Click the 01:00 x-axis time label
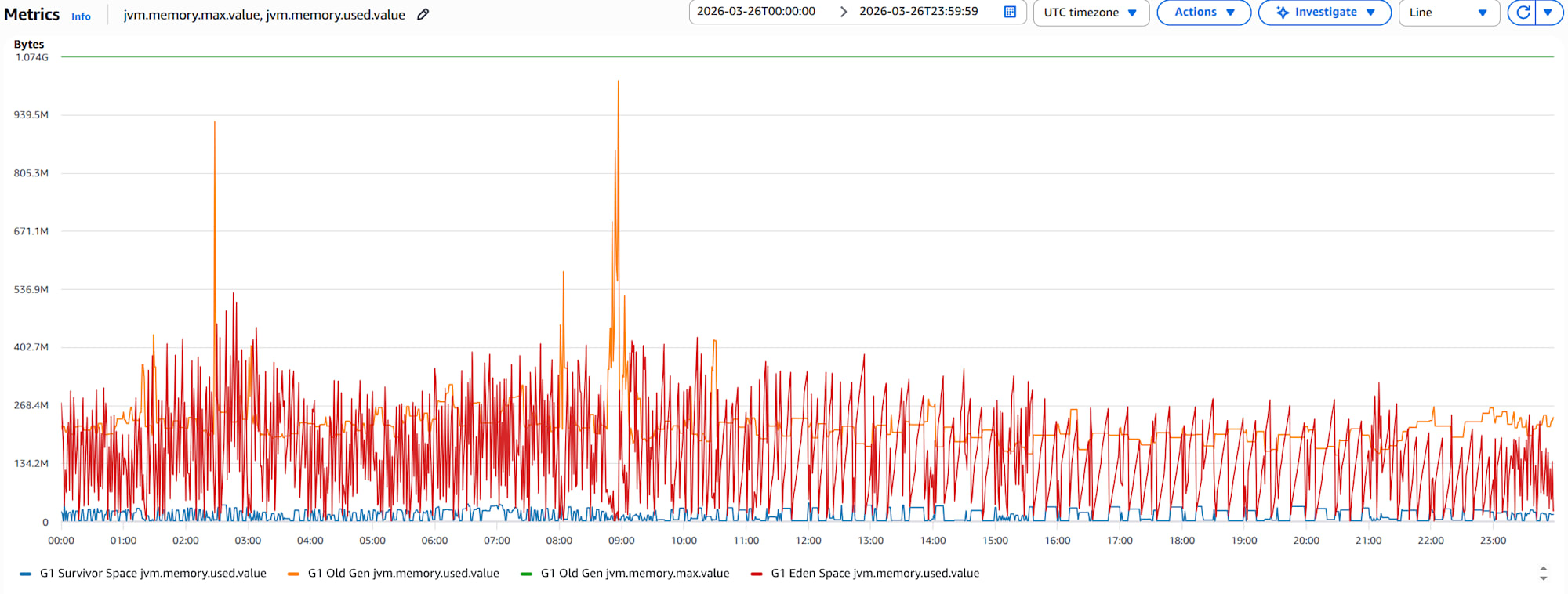 coord(123,541)
